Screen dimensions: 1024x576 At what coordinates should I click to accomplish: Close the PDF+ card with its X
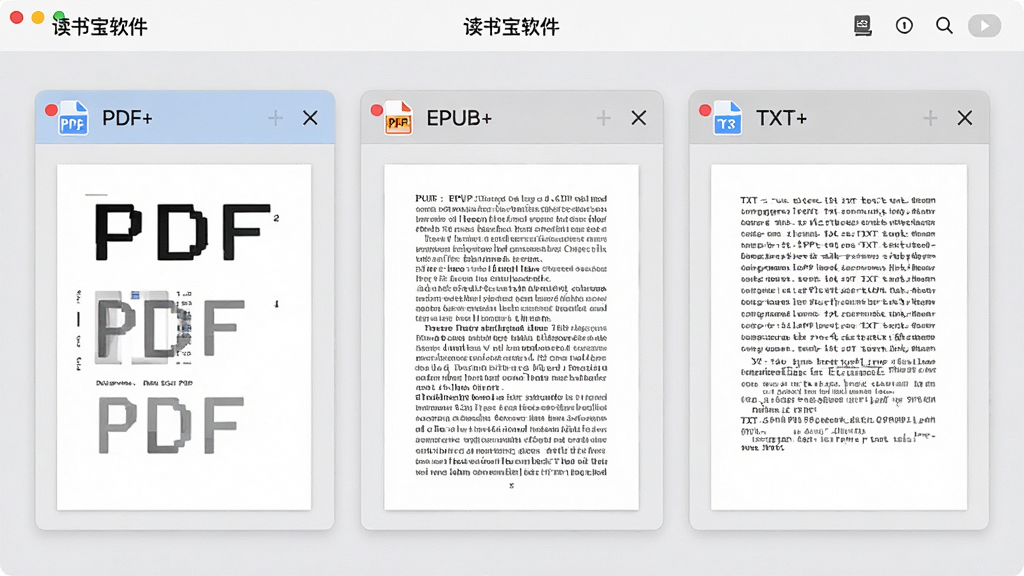click(x=310, y=118)
